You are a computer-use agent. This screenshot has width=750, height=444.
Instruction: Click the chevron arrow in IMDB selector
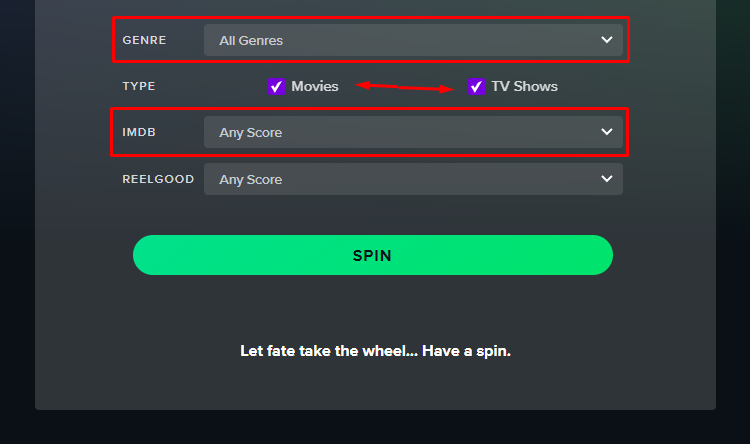(x=607, y=132)
